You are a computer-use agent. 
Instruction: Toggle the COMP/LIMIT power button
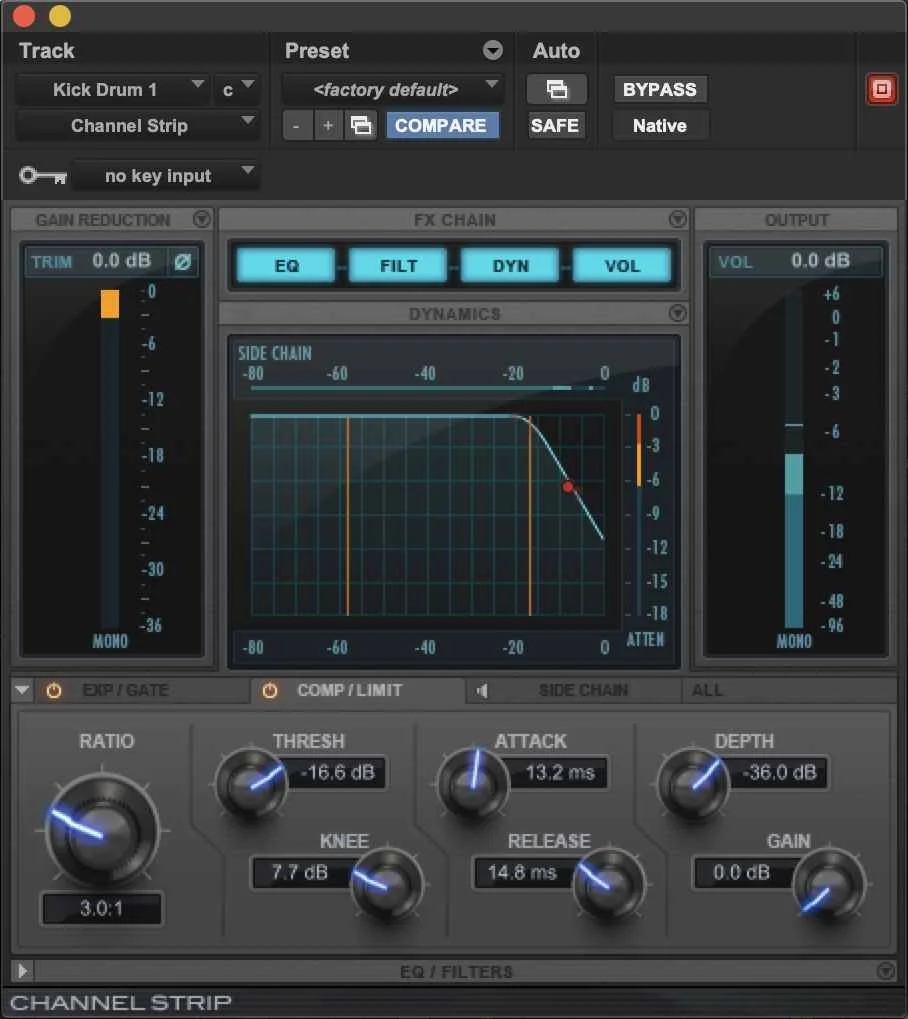click(x=270, y=690)
